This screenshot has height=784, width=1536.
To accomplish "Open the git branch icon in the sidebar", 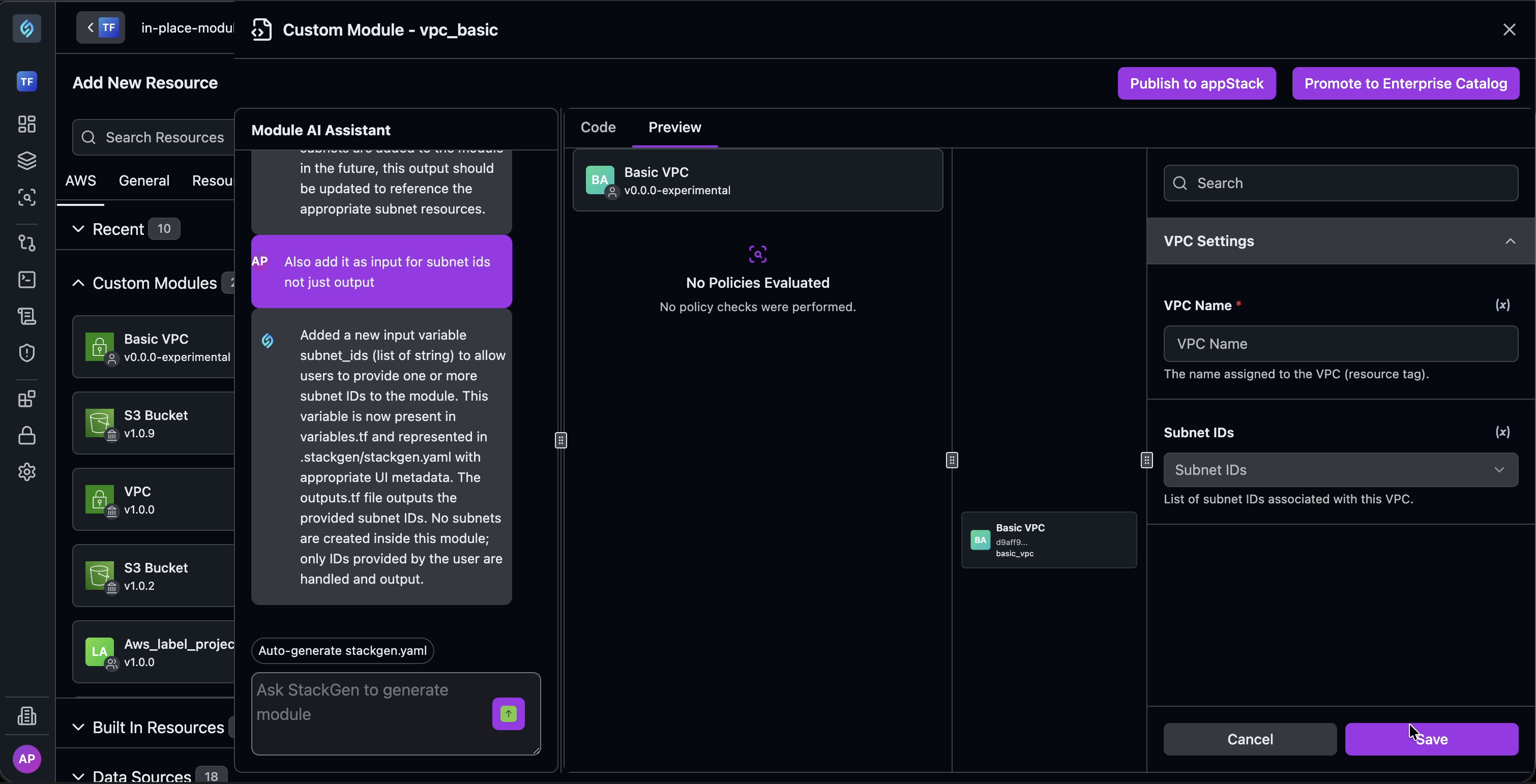I will (27, 243).
